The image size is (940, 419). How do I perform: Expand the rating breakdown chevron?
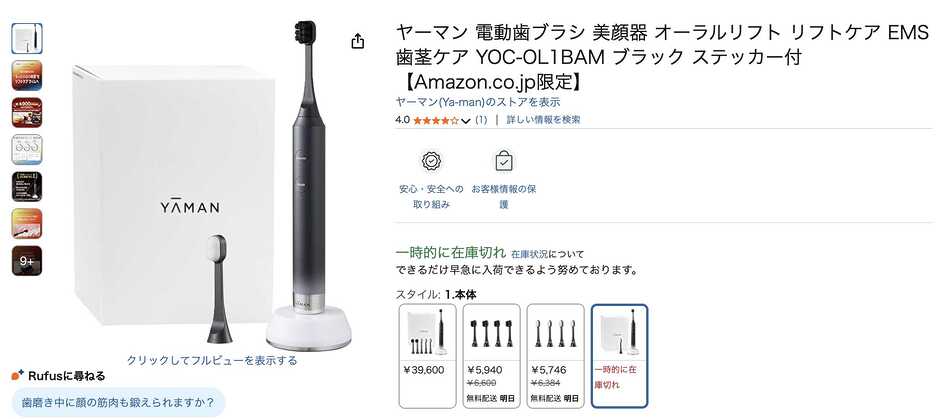click(466, 120)
